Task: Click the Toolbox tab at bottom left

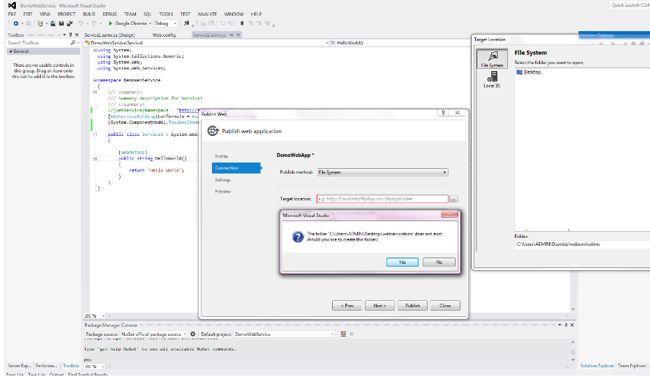Action: (70, 366)
